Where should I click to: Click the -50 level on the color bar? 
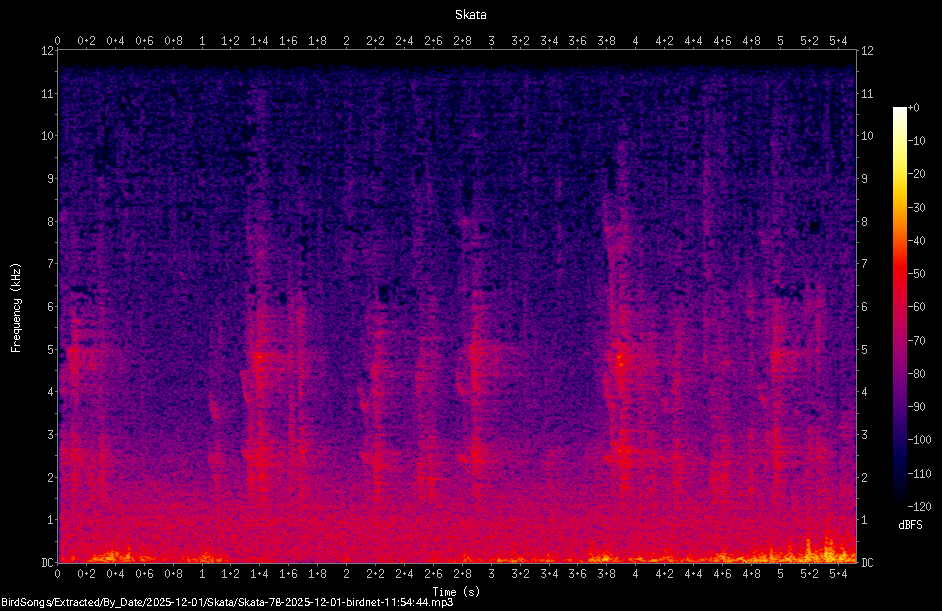(x=916, y=273)
